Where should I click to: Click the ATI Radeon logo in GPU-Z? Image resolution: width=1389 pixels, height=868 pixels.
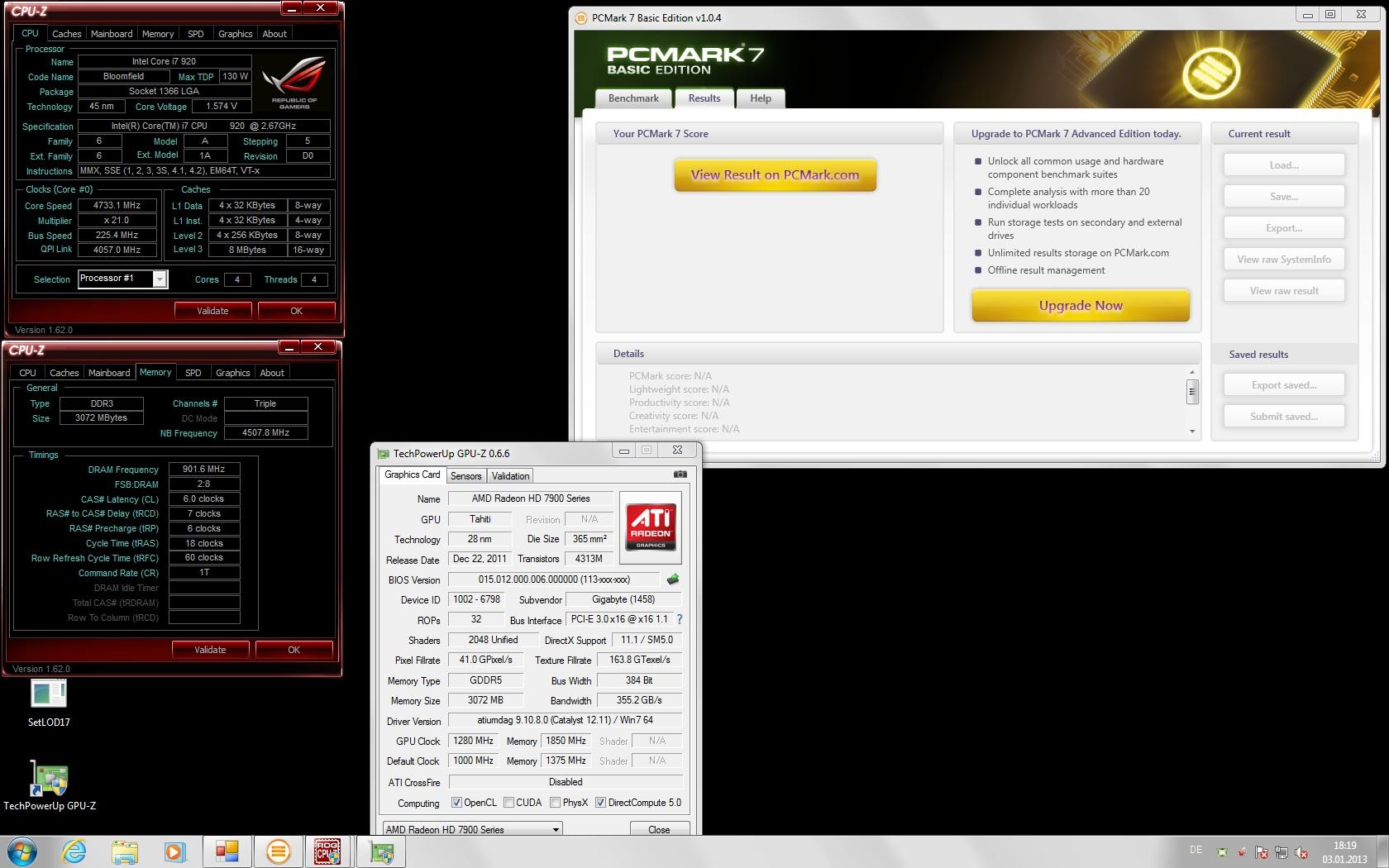(x=651, y=527)
